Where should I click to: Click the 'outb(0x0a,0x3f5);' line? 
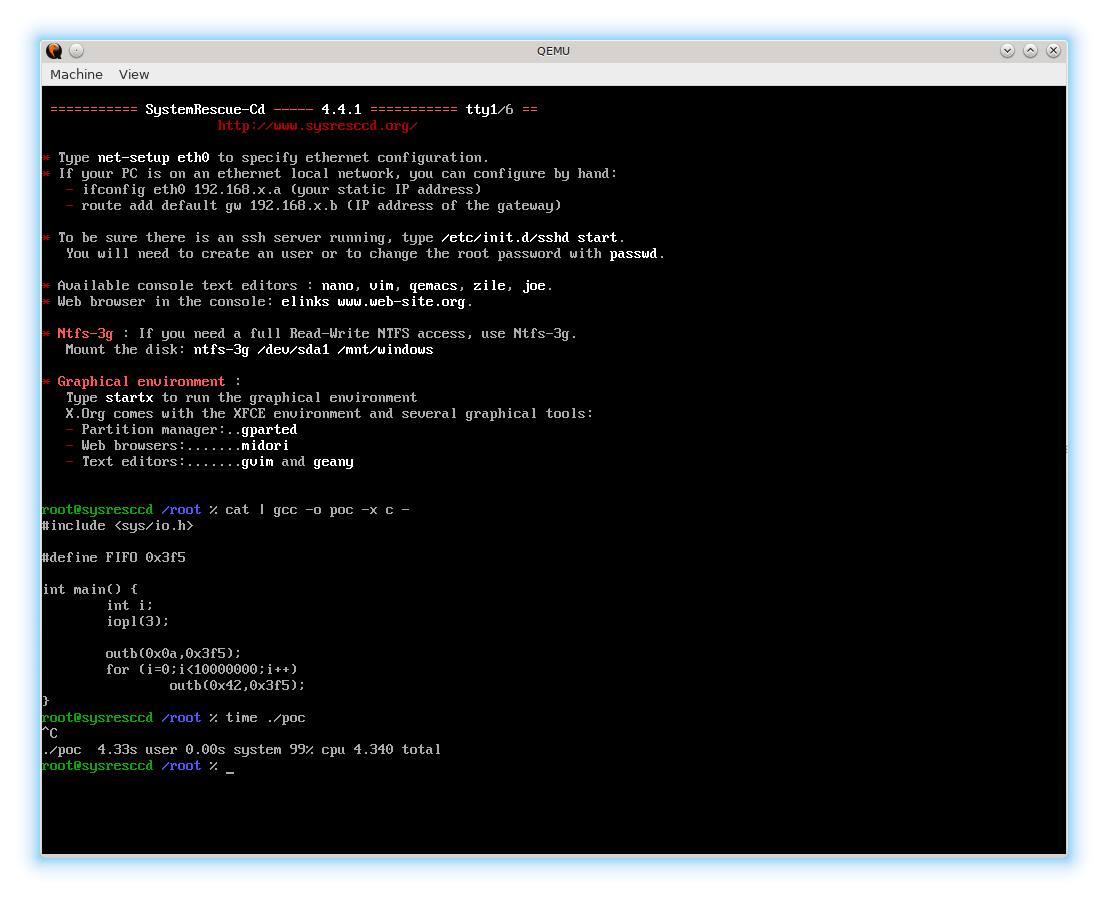[x=173, y=654]
